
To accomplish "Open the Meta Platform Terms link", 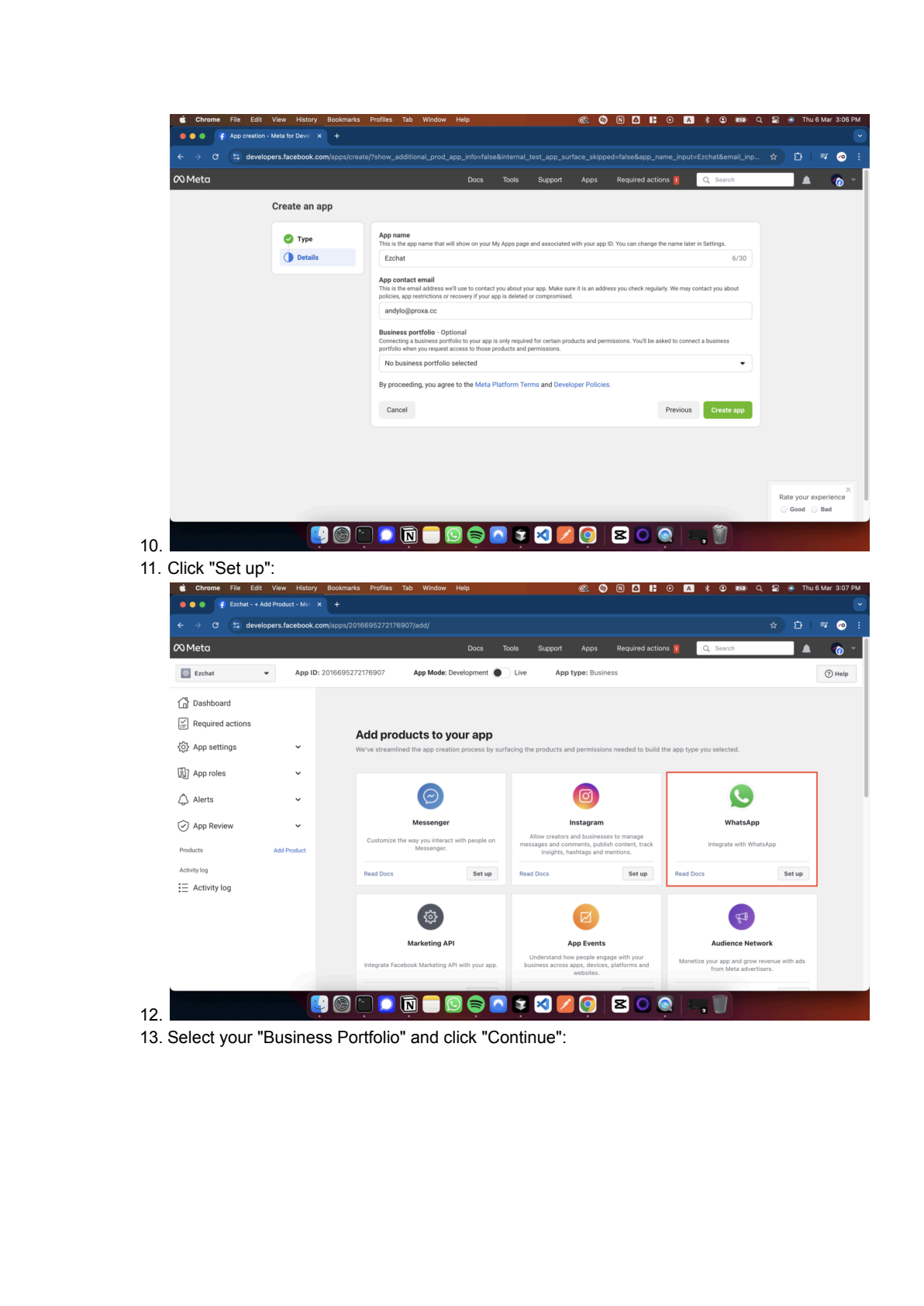I will point(506,385).
